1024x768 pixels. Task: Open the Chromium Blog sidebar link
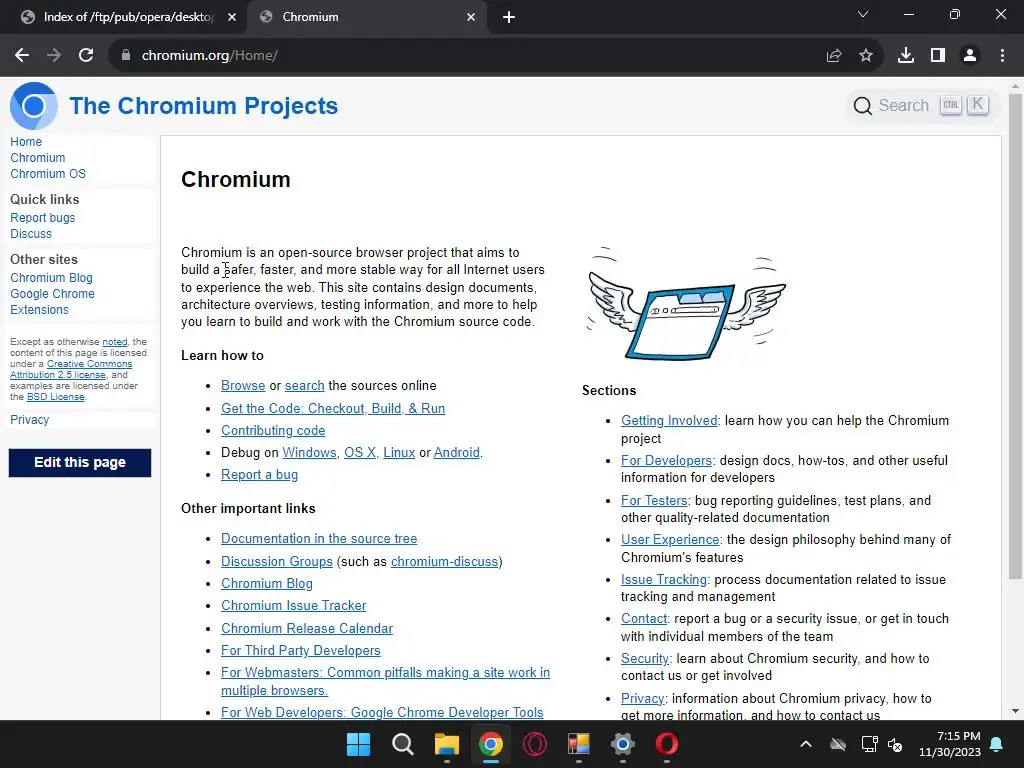(51, 278)
